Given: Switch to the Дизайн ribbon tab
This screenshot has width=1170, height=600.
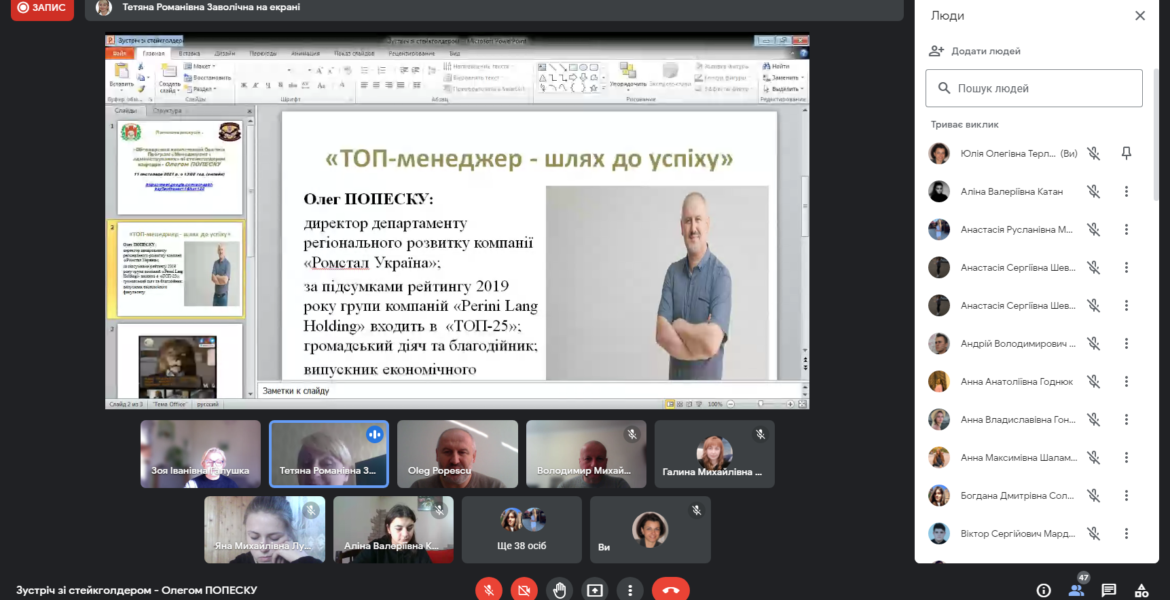Looking at the screenshot, I should tap(225, 54).
